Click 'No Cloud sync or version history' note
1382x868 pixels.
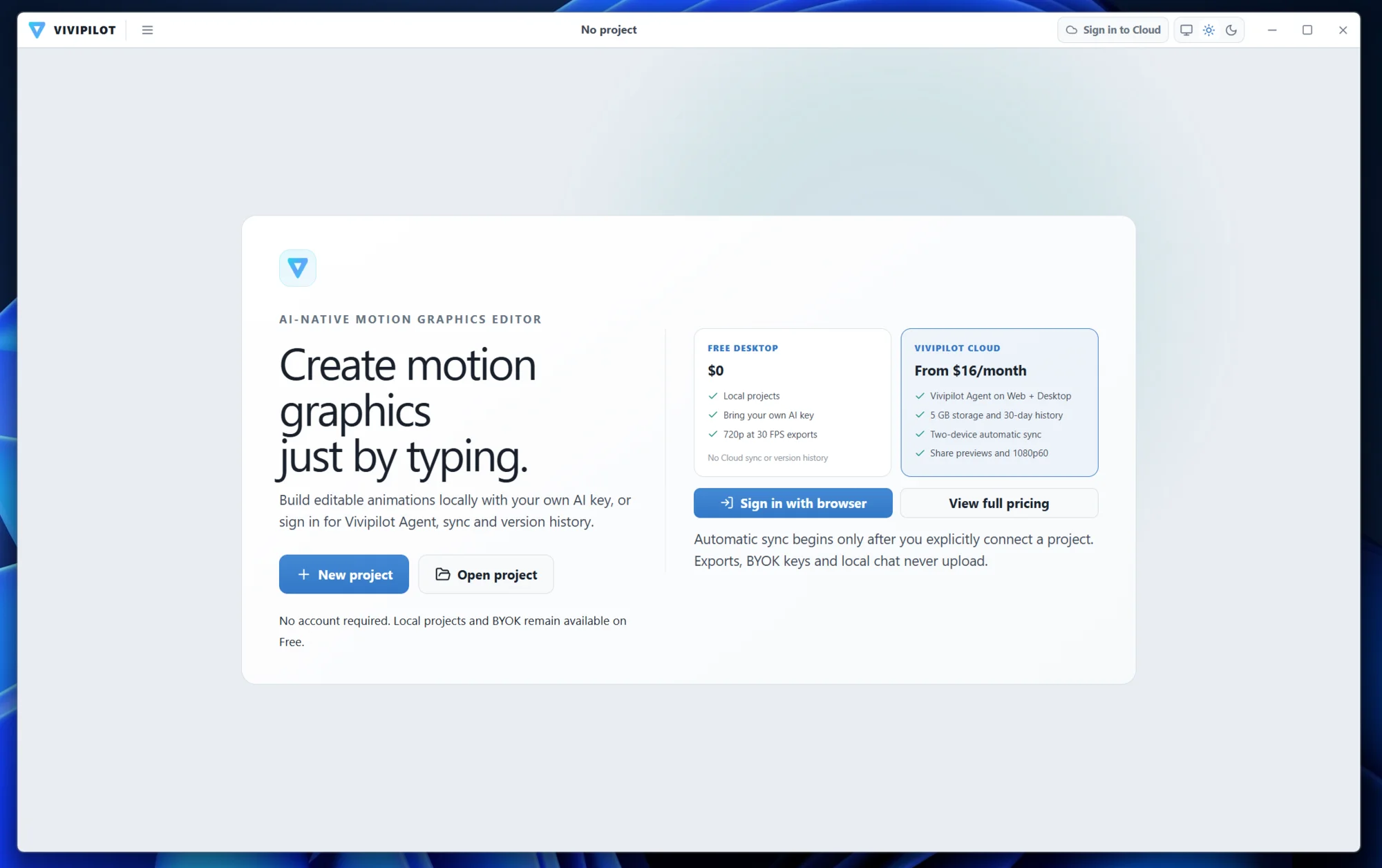coord(768,457)
